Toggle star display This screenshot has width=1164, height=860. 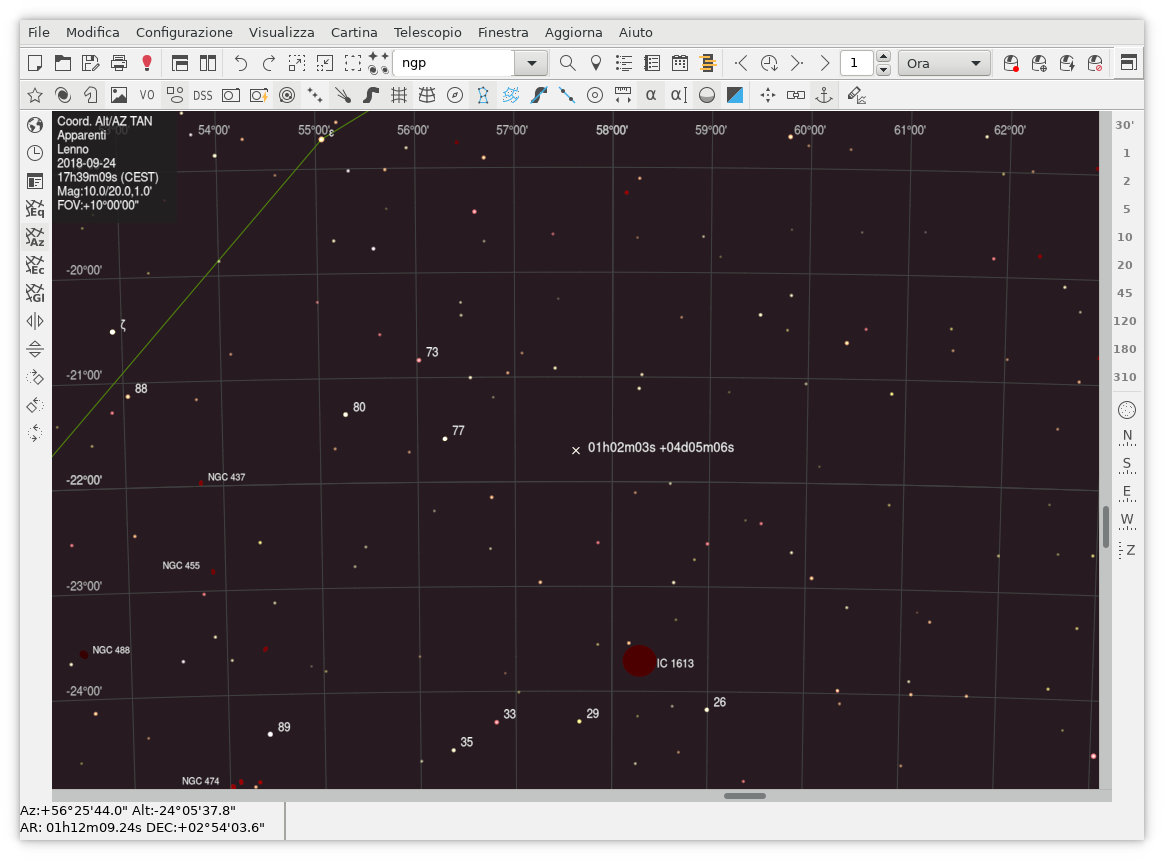click(35, 95)
